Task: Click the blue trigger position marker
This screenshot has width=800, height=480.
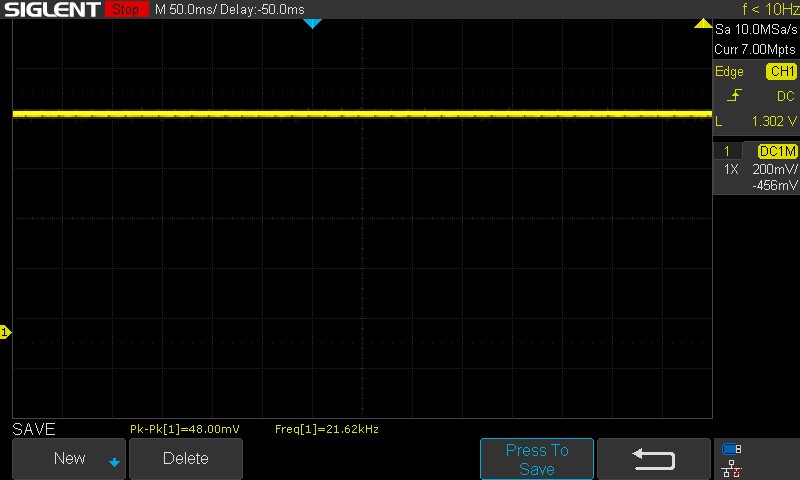Action: click(x=312, y=23)
